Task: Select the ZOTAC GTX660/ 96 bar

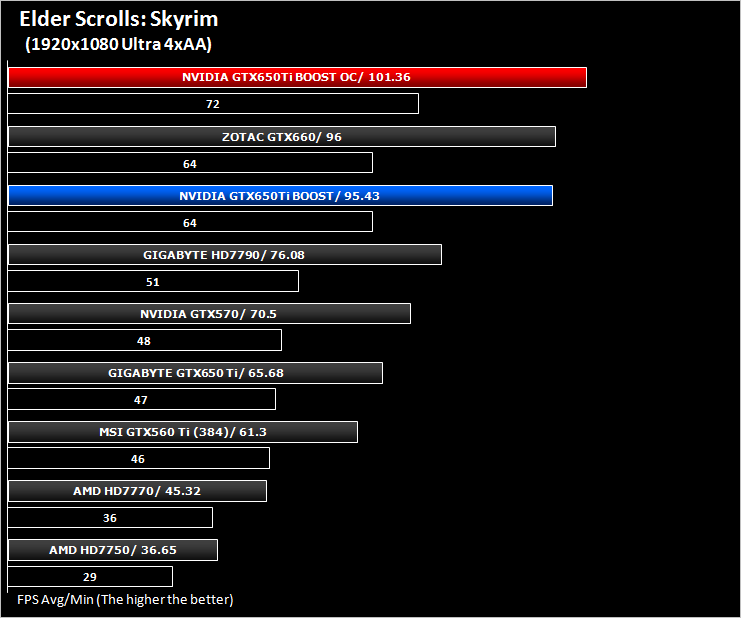Action: (x=282, y=137)
